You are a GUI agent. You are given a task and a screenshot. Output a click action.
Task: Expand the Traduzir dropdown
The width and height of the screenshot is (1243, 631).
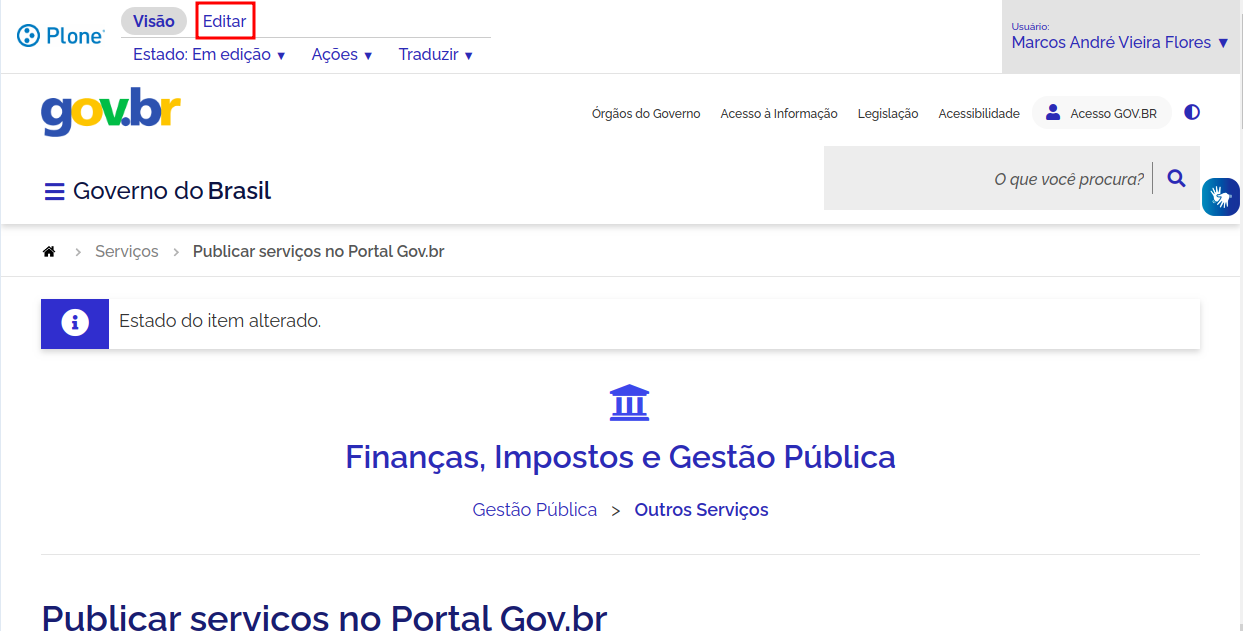click(x=435, y=55)
